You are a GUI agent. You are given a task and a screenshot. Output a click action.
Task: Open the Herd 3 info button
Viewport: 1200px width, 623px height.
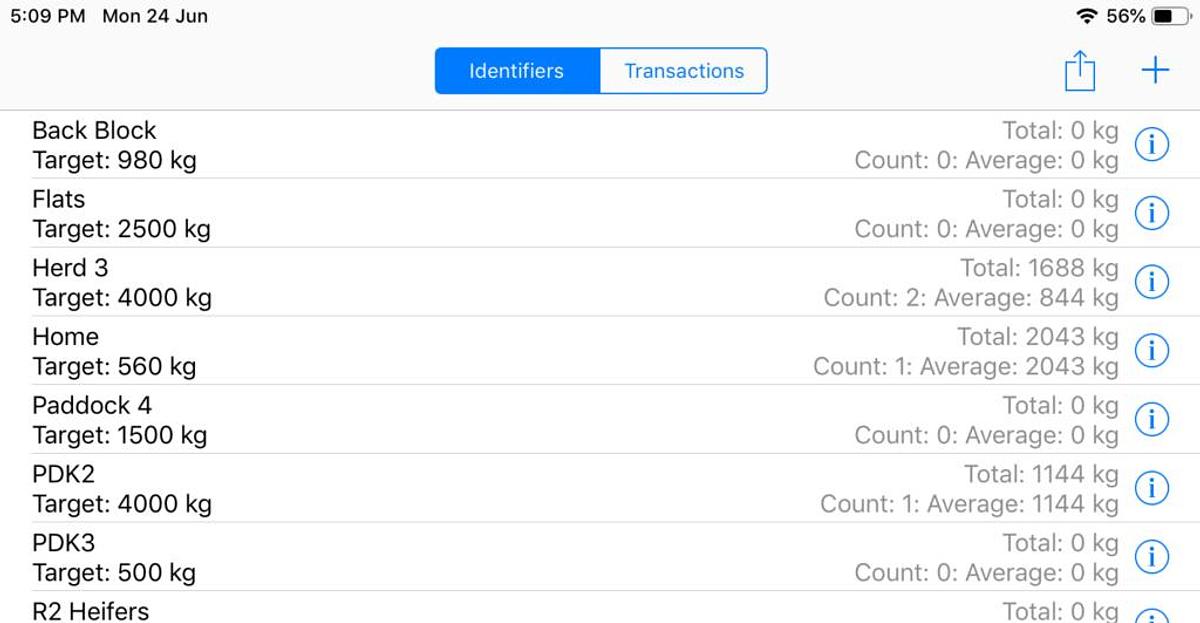(1152, 282)
